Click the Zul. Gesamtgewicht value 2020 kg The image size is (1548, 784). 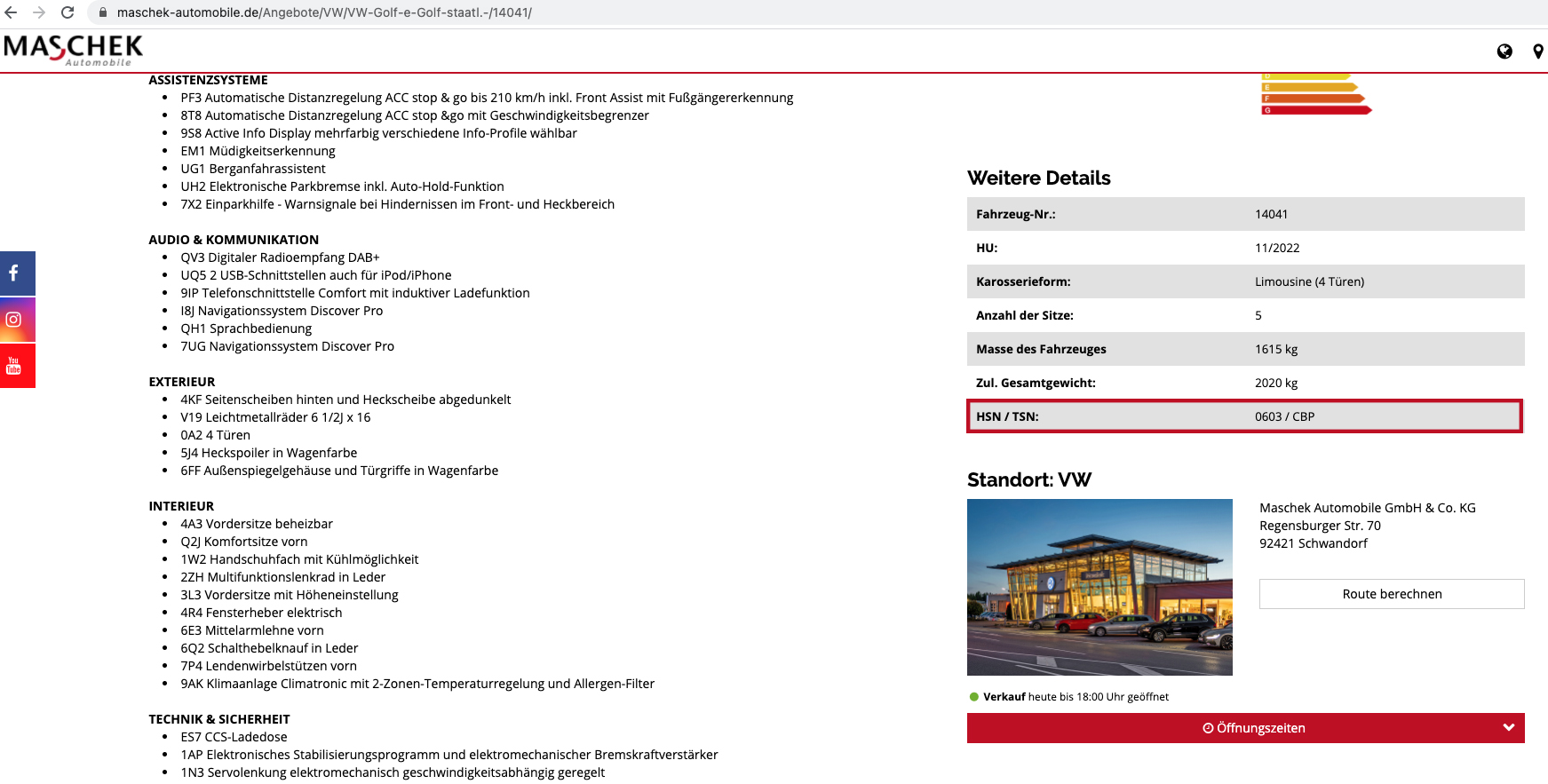(1276, 383)
